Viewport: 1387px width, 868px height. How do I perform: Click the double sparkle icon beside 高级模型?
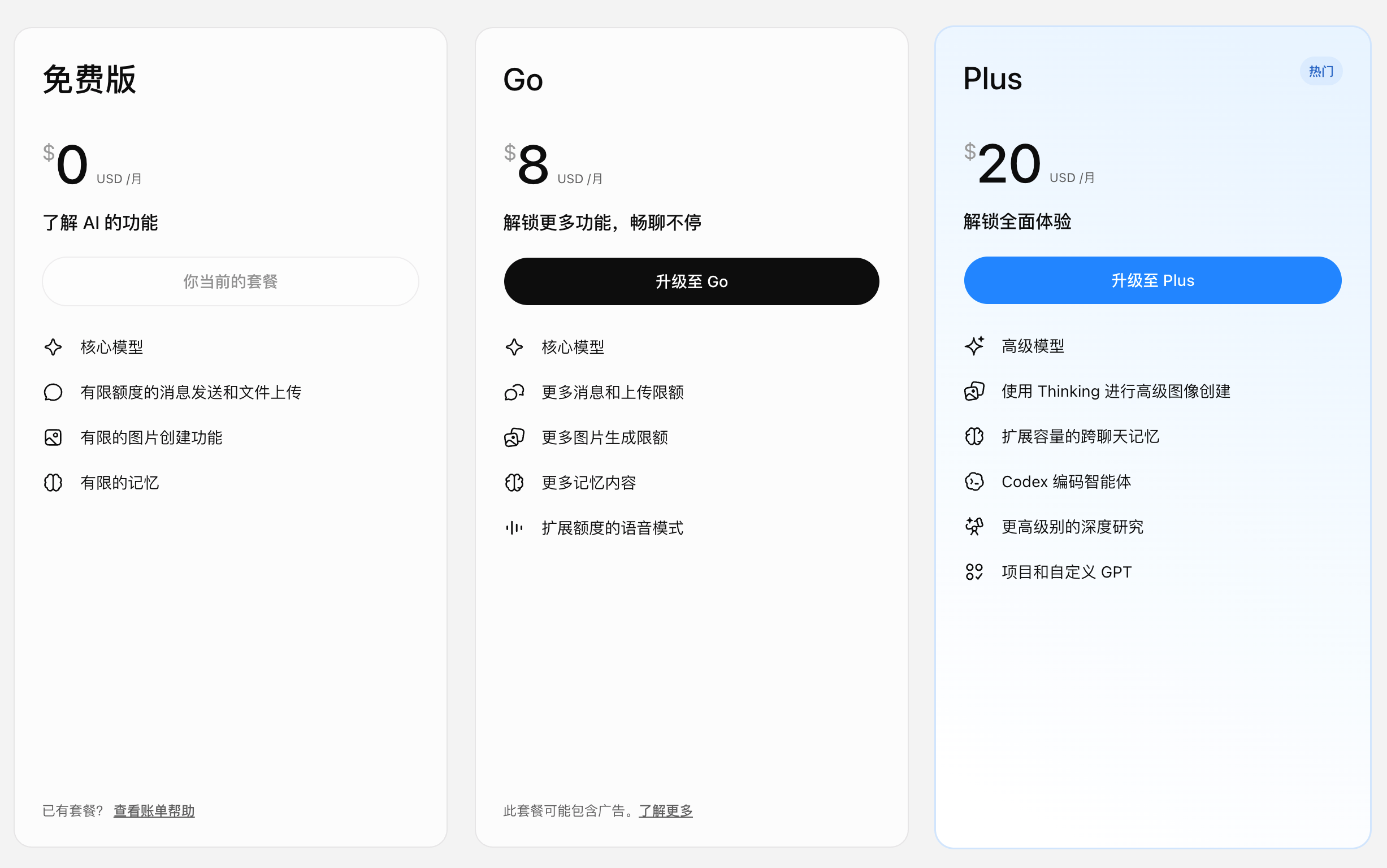[974, 346]
